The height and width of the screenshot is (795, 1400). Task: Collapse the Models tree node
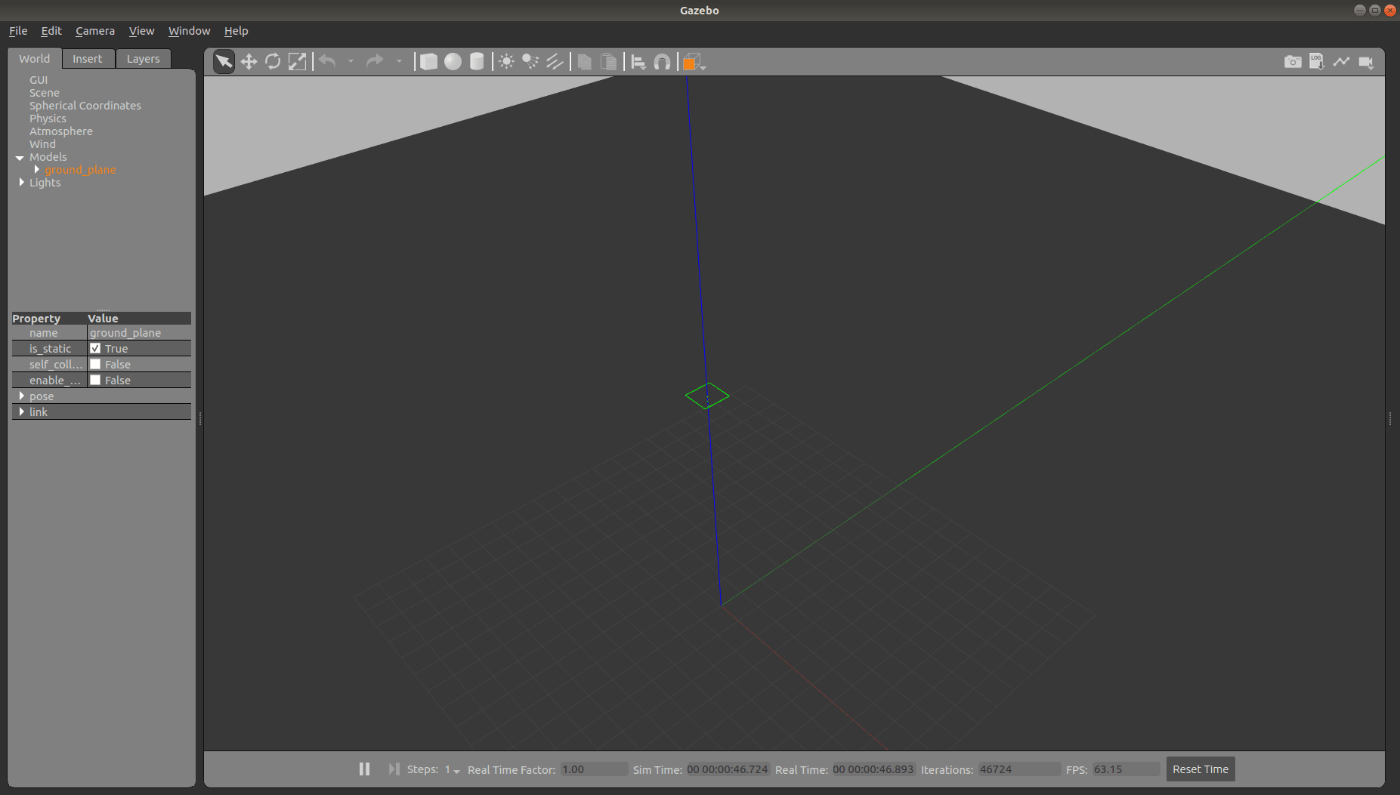pos(19,158)
